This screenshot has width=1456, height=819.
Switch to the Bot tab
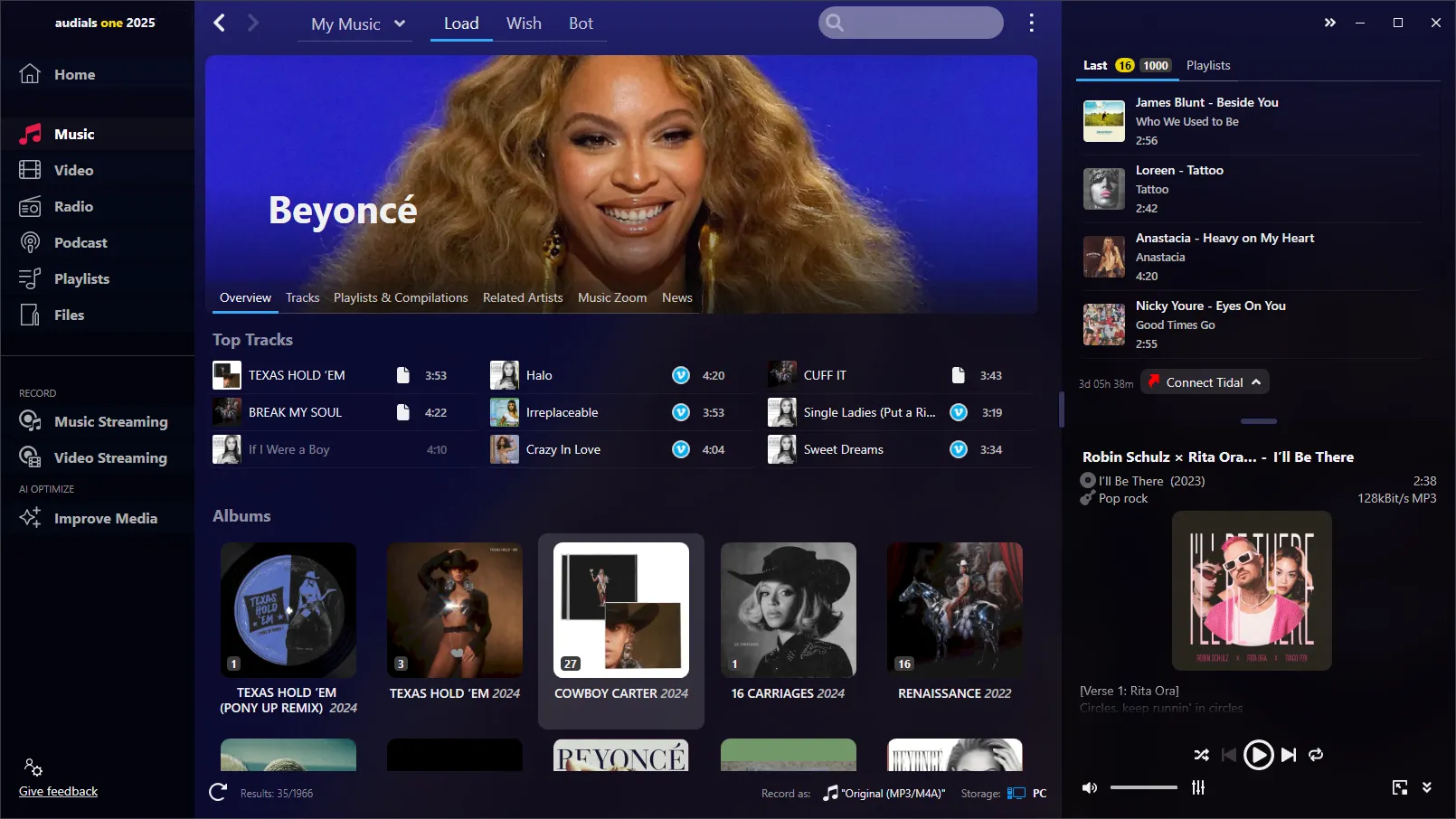[581, 24]
